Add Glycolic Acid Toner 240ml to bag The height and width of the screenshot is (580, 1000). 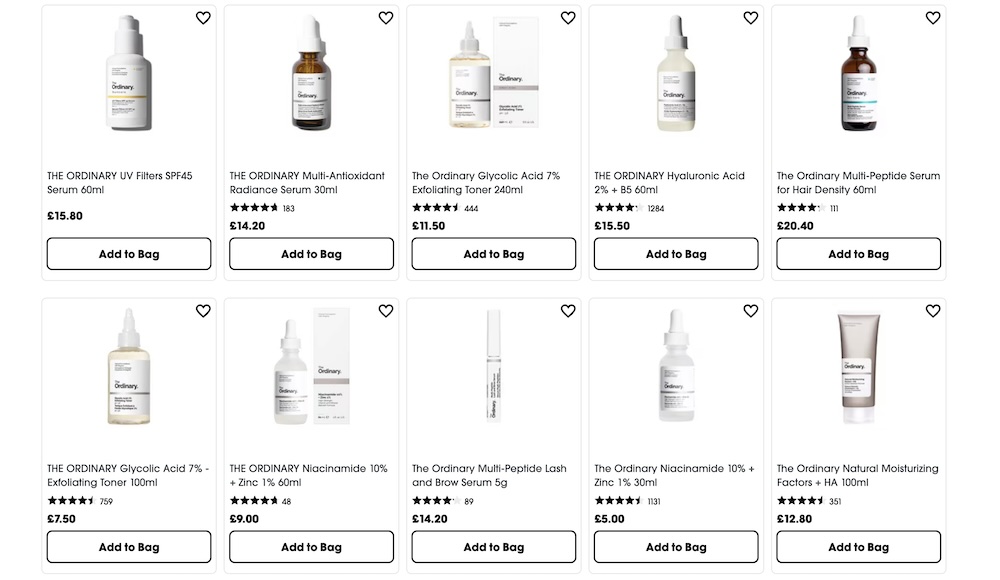pyautogui.click(x=493, y=253)
